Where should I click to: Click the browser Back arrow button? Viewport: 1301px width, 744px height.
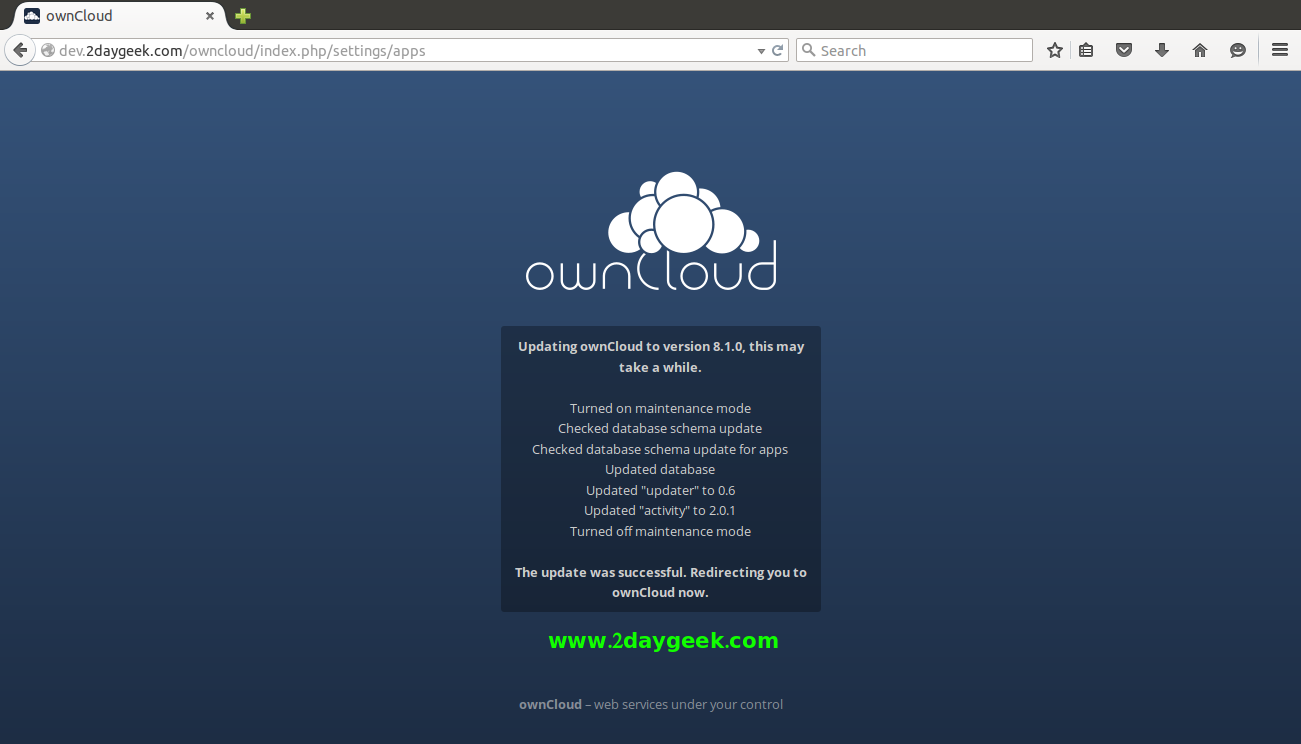[19, 50]
